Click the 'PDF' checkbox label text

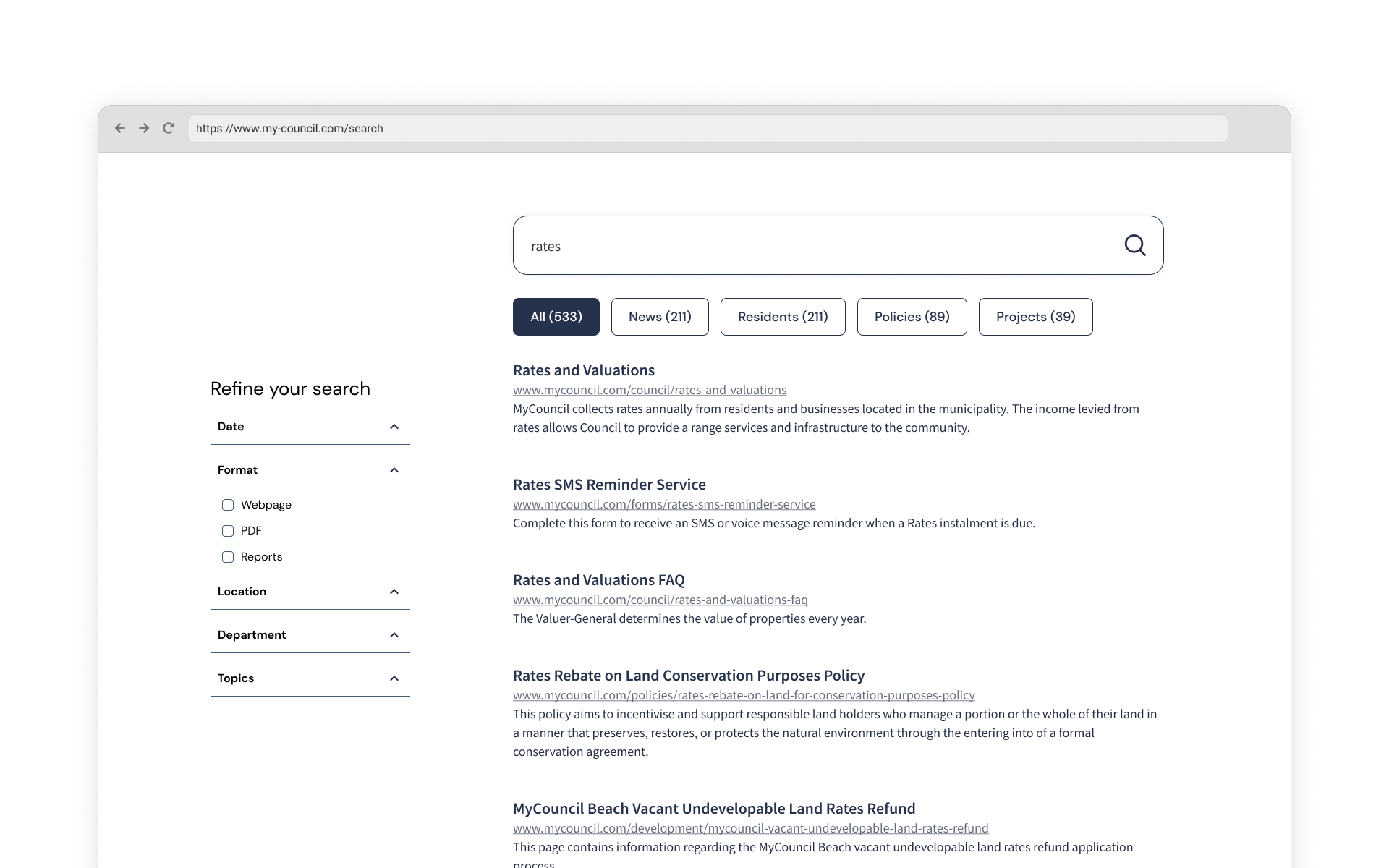(x=251, y=531)
